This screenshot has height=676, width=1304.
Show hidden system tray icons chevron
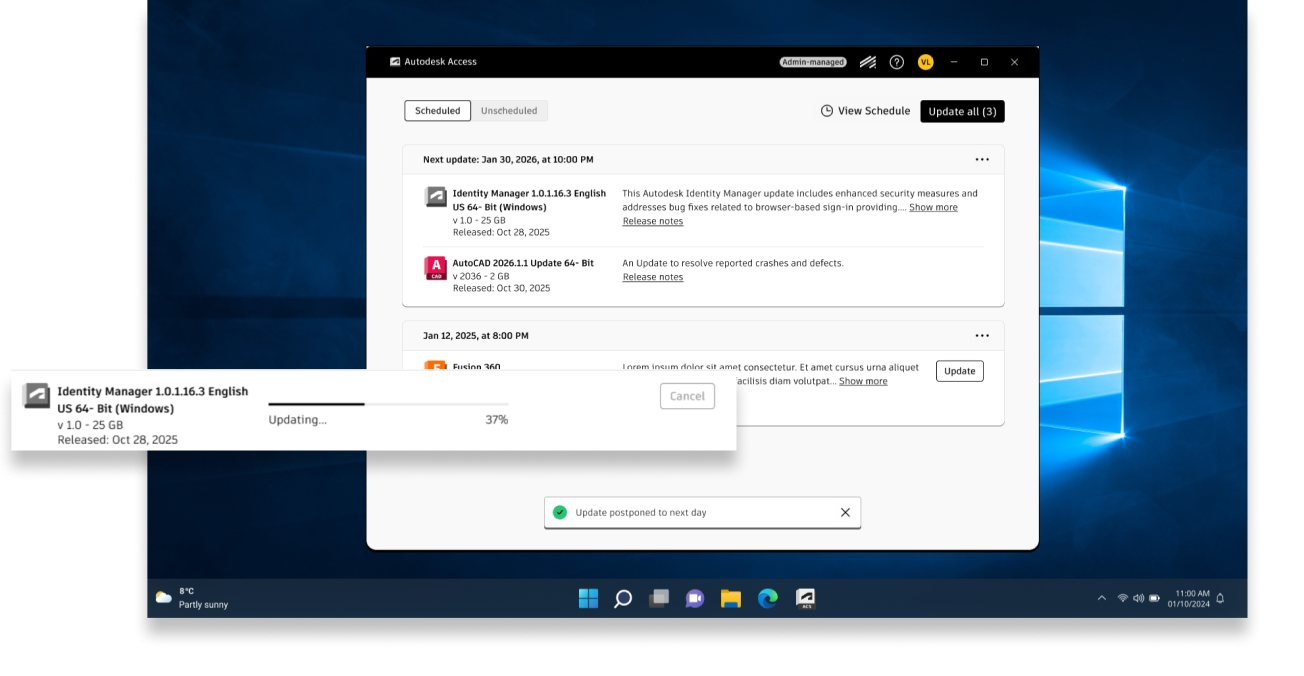tap(1102, 598)
